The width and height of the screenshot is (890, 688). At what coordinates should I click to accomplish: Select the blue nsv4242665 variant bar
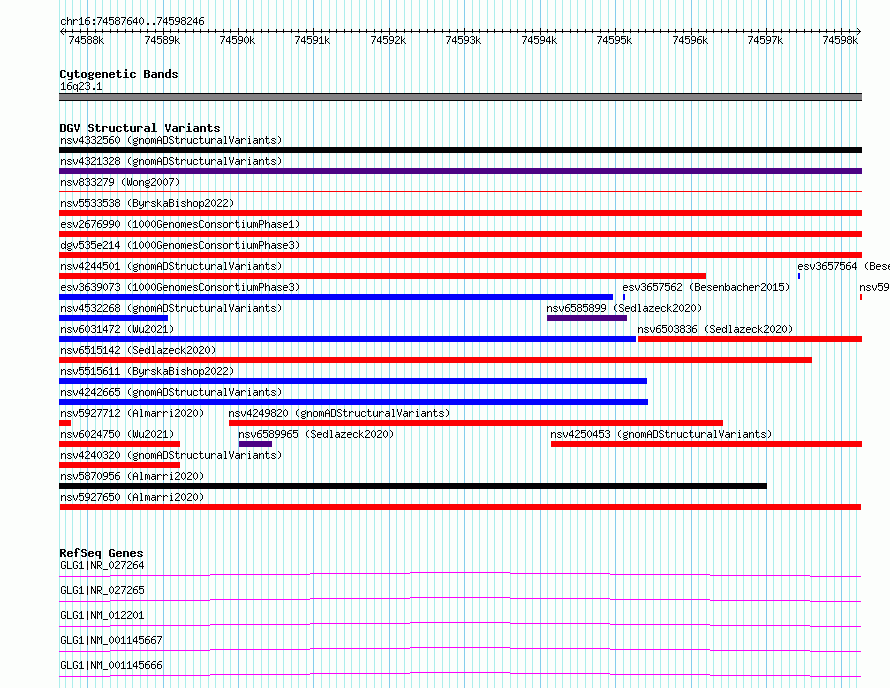click(354, 402)
